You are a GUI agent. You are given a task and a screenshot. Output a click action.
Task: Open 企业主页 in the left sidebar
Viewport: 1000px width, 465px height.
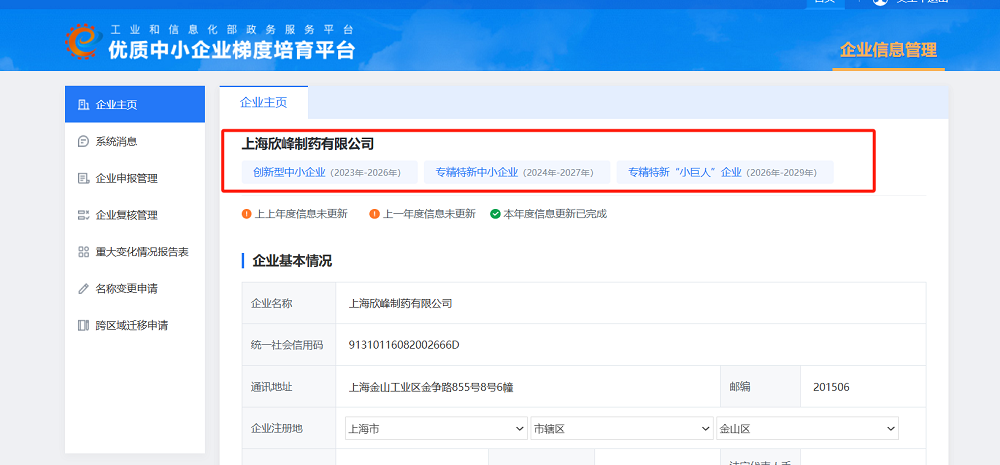point(135,105)
